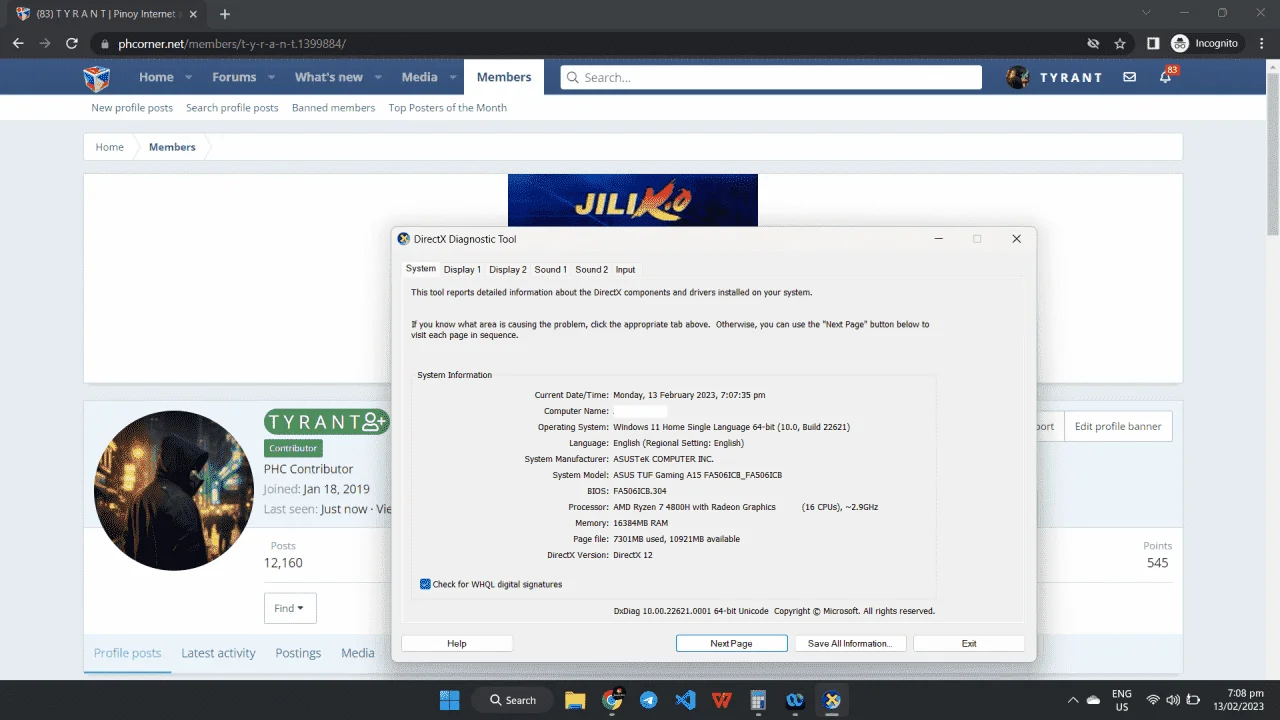The height and width of the screenshot is (720, 1280).
Task: Show hidden system tray icons
Action: 1073,700
